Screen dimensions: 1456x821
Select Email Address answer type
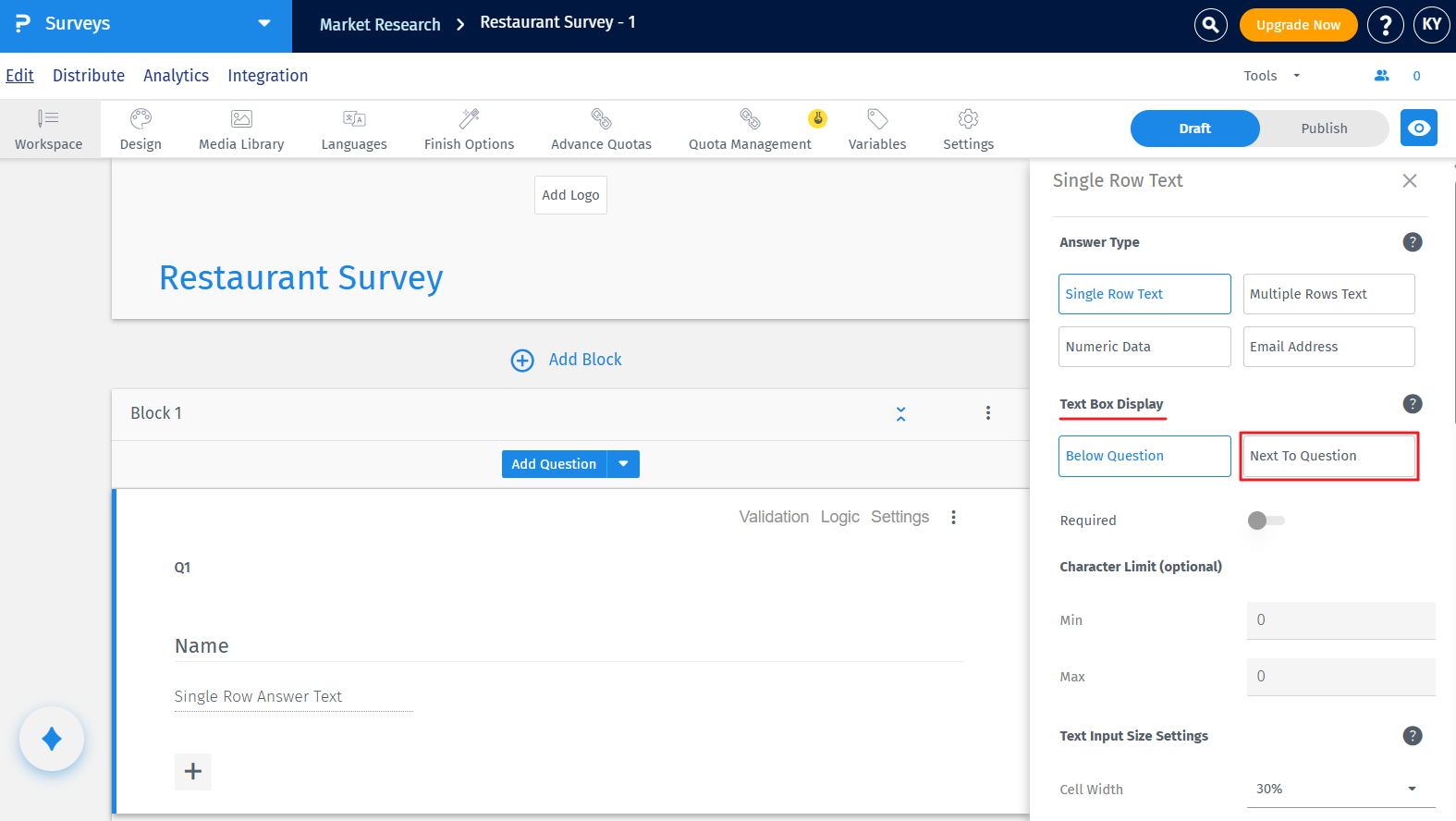[1328, 347]
